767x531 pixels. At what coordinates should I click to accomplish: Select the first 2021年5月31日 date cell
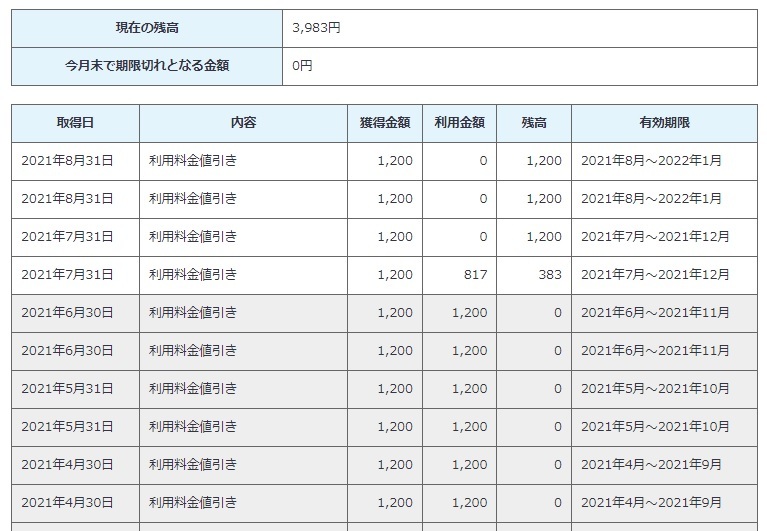point(67,389)
